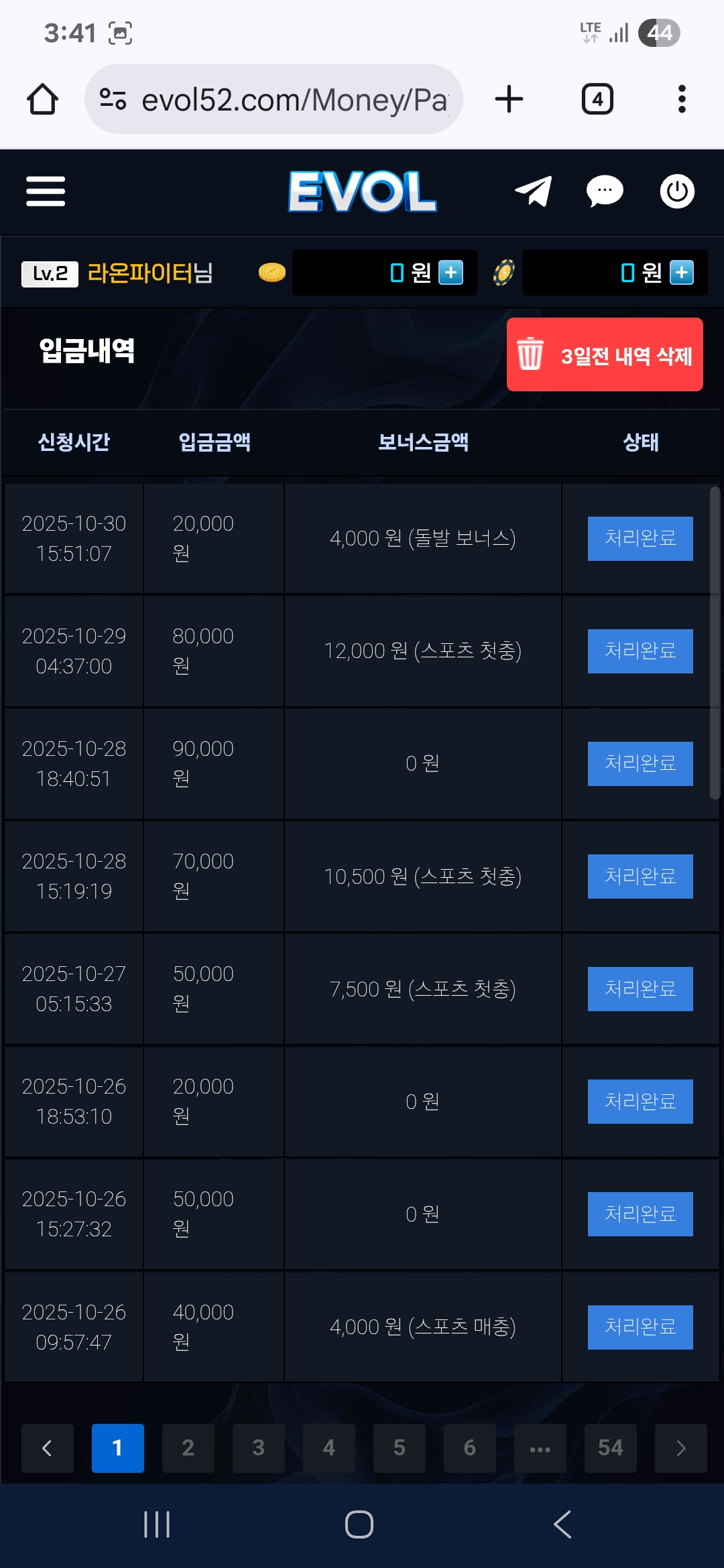Viewport: 724px width, 1568px height.
Task: Click the browser home icon
Action: [x=42, y=100]
